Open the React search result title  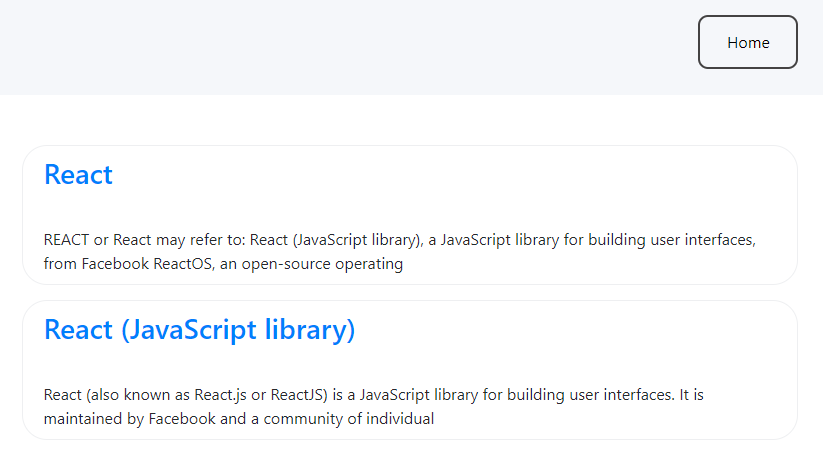tap(78, 174)
